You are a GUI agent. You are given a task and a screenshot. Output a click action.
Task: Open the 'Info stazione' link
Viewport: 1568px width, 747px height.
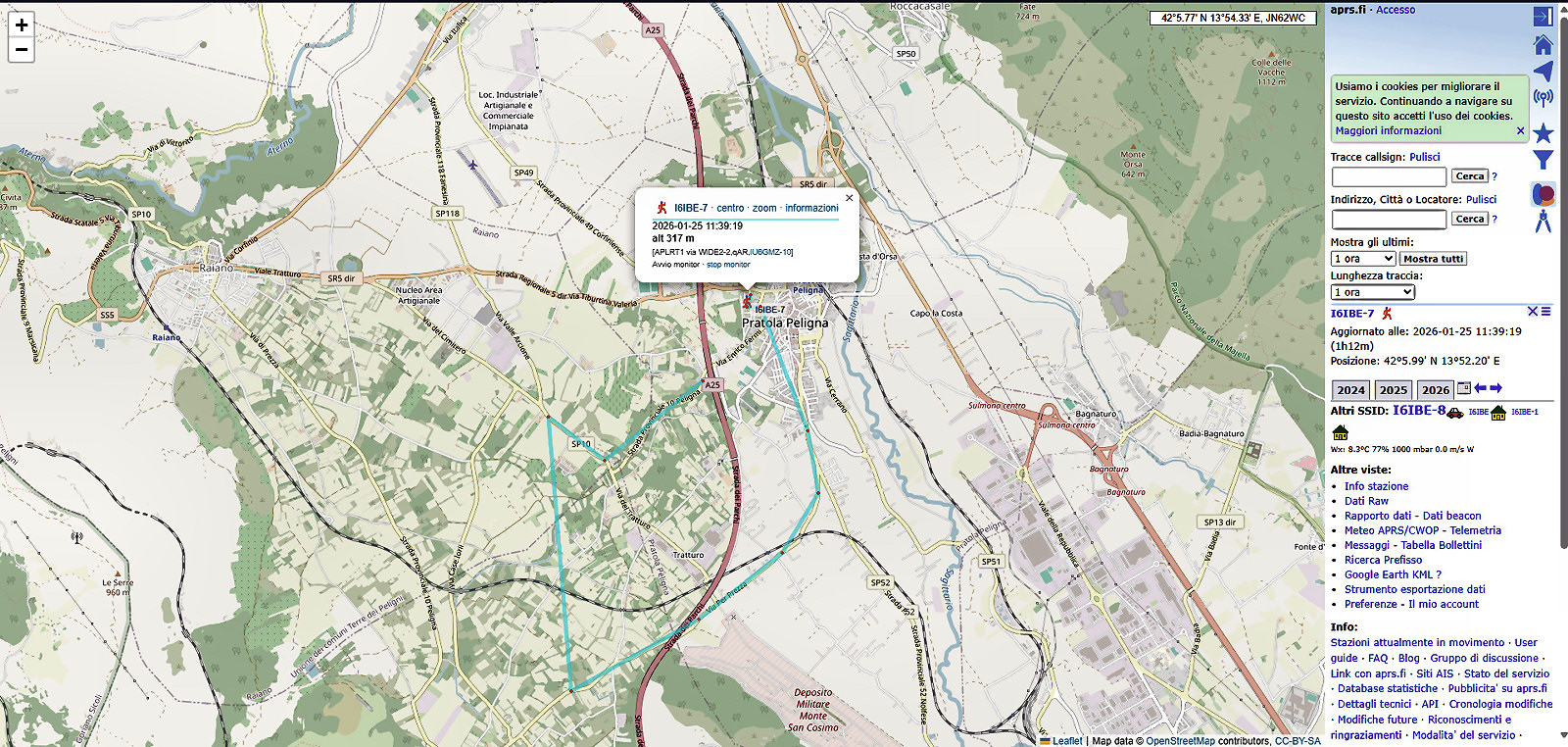(1376, 486)
